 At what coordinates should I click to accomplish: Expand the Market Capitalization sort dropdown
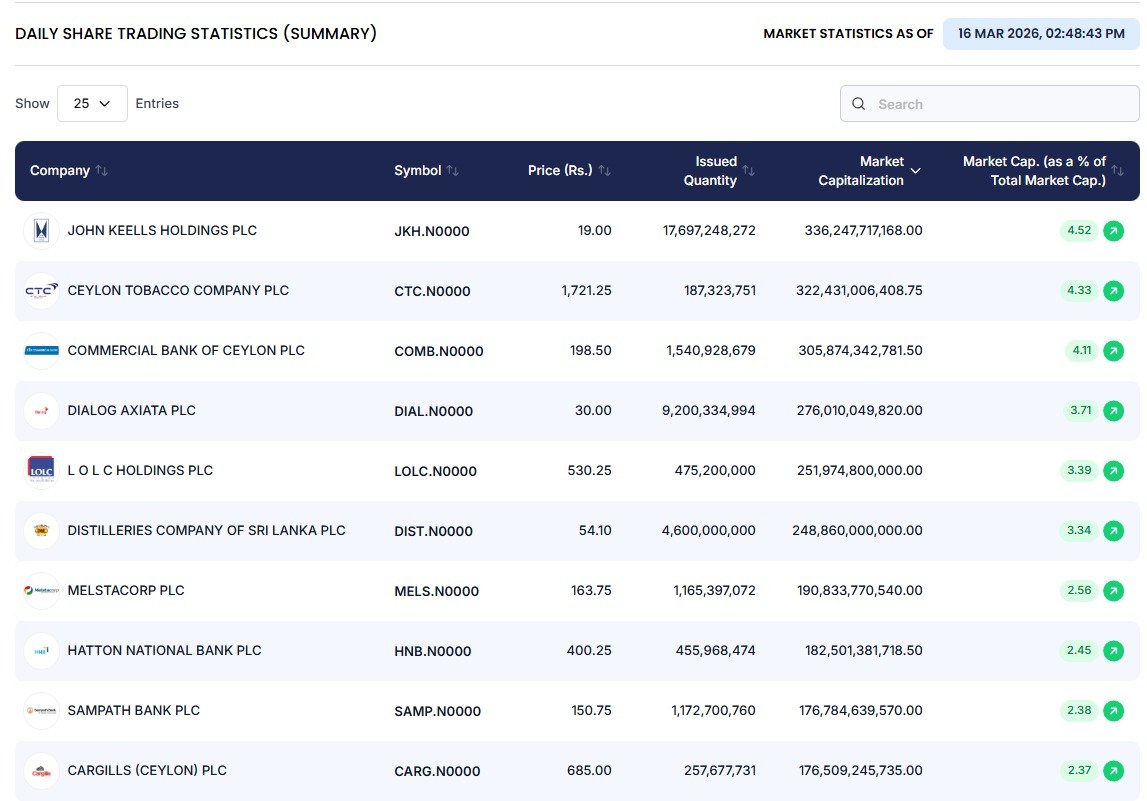tap(914, 170)
